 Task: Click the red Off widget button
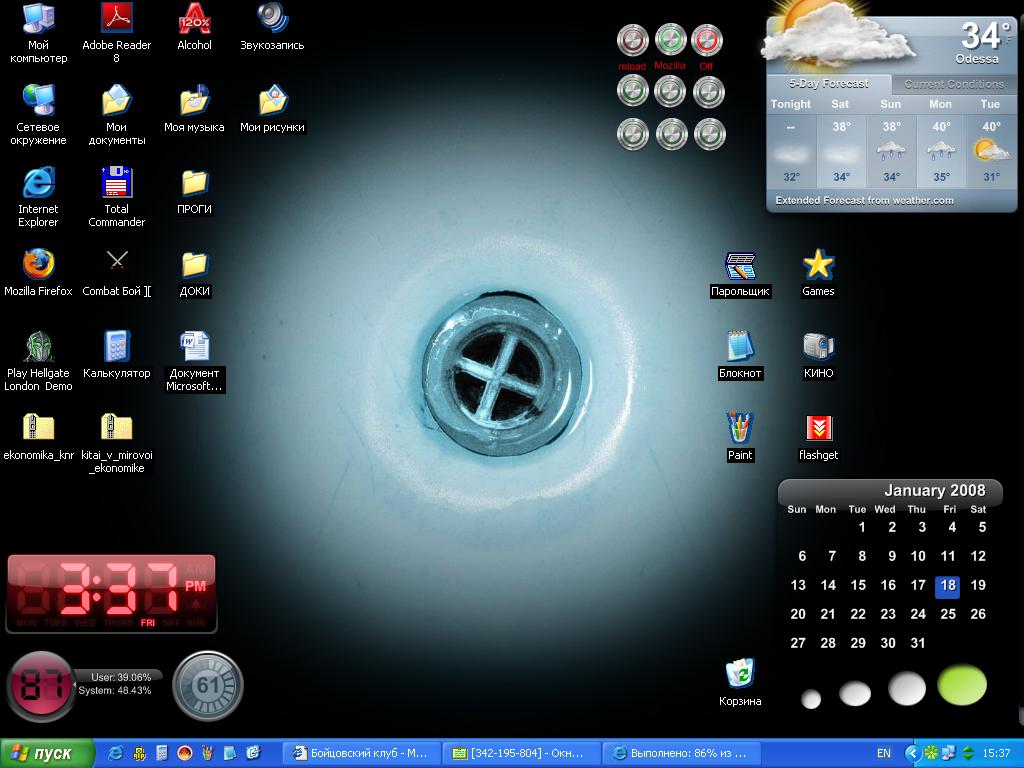(x=707, y=40)
